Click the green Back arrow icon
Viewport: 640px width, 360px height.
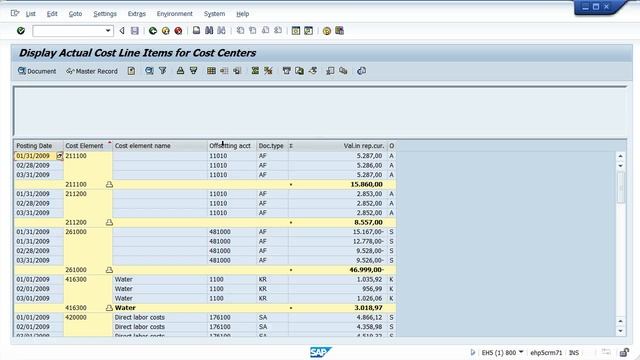(x=153, y=31)
